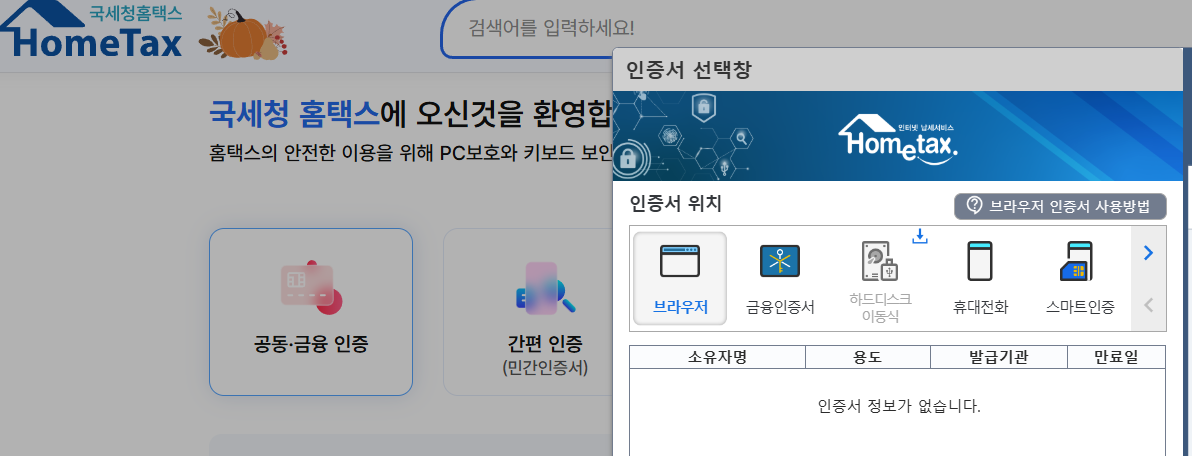Select the 브라우저 certificate location
1192x456 pixels.
pyautogui.click(x=680, y=278)
